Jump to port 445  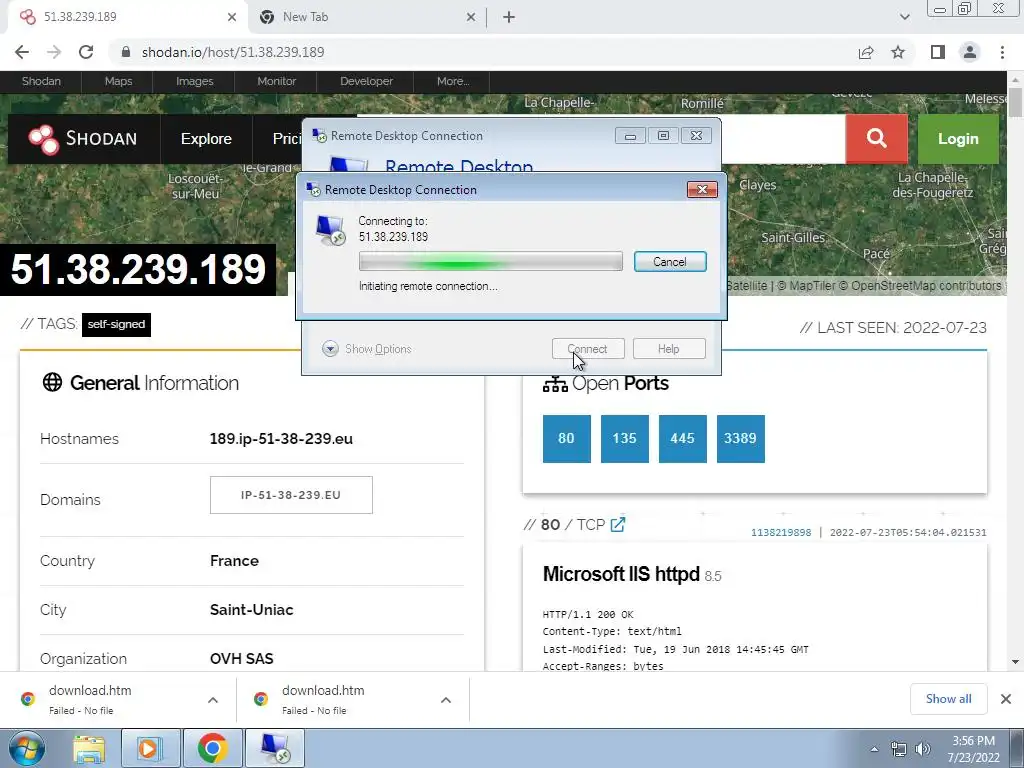point(682,439)
